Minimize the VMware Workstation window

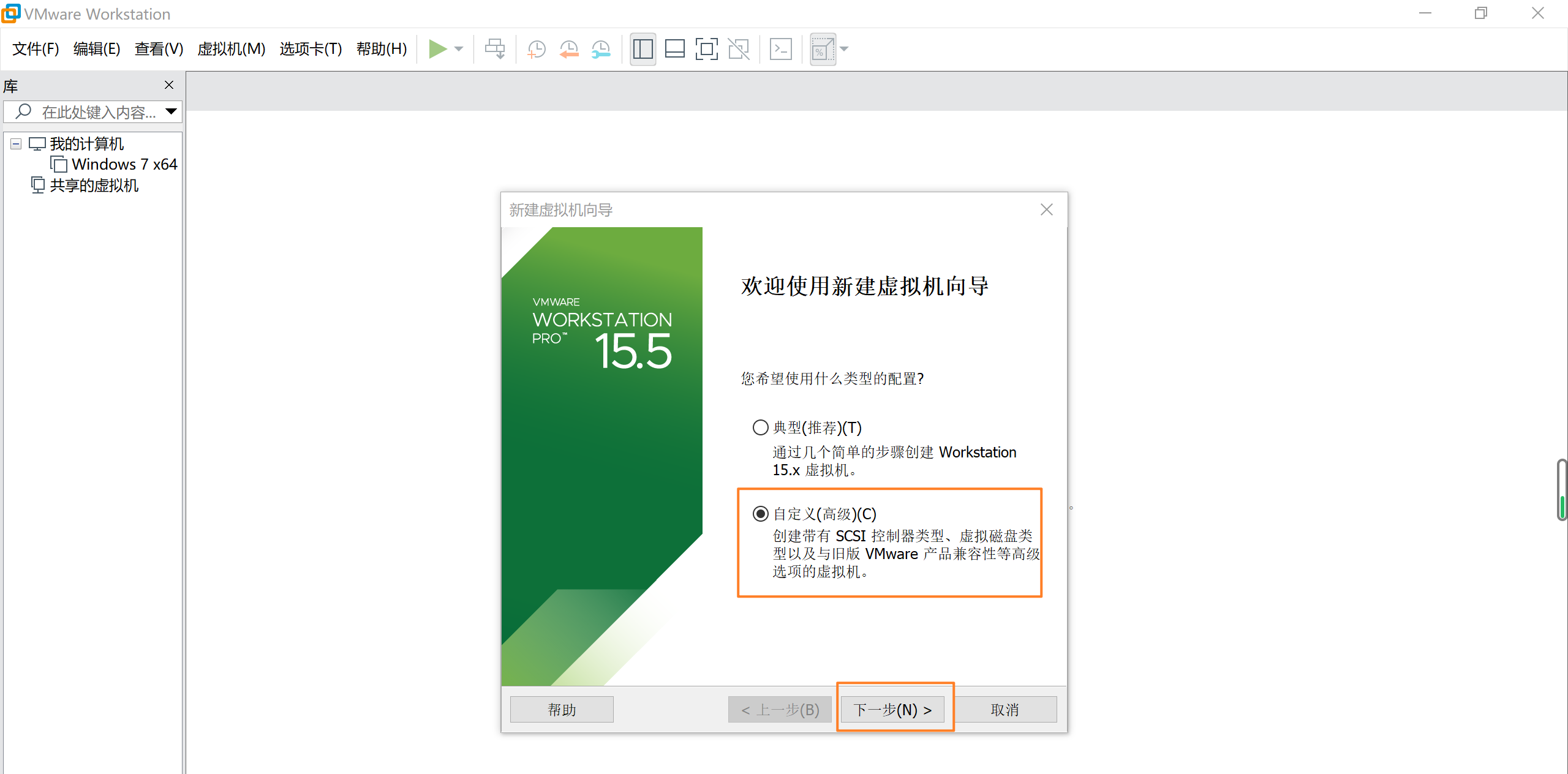[x=1425, y=13]
